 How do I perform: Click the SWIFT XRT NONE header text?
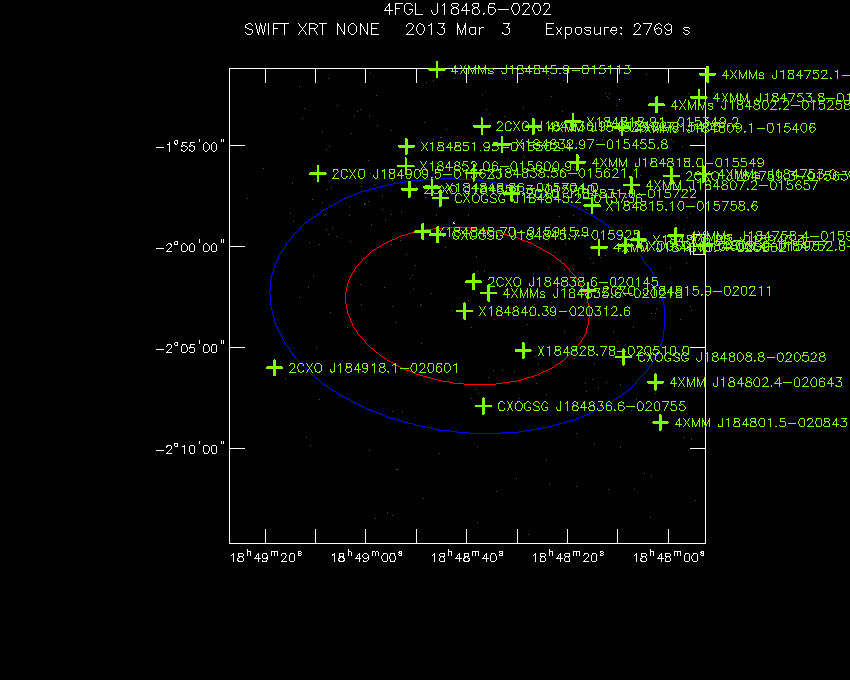(x=312, y=29)
